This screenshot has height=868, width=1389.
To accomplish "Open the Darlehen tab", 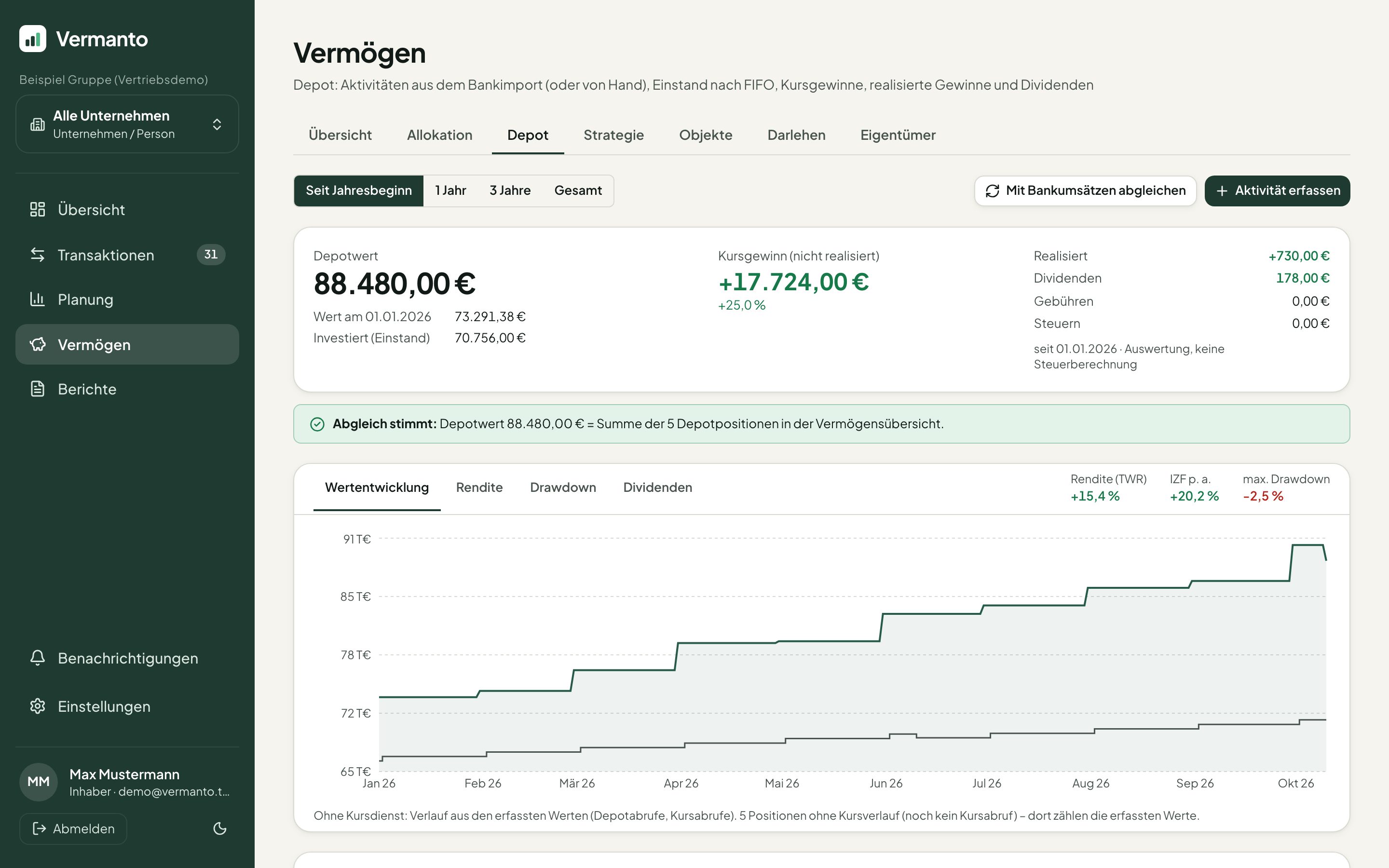I will [796, 135].
